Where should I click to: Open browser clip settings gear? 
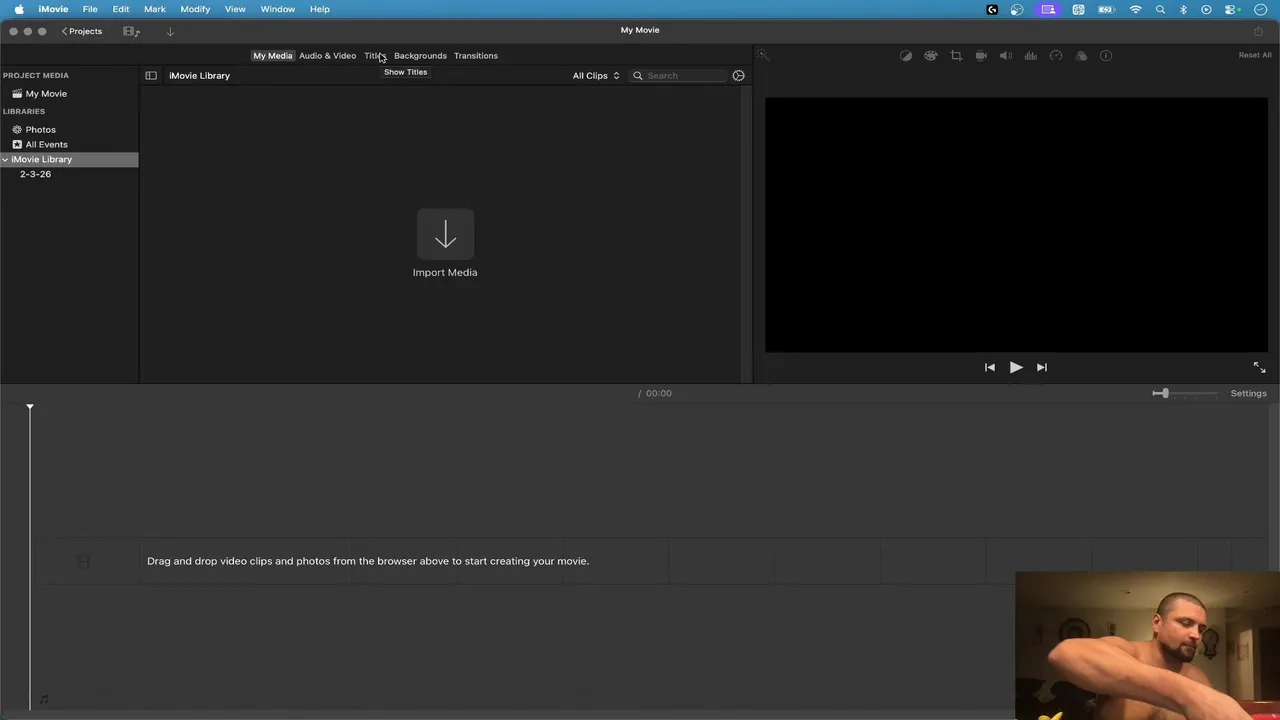point(739,76)
